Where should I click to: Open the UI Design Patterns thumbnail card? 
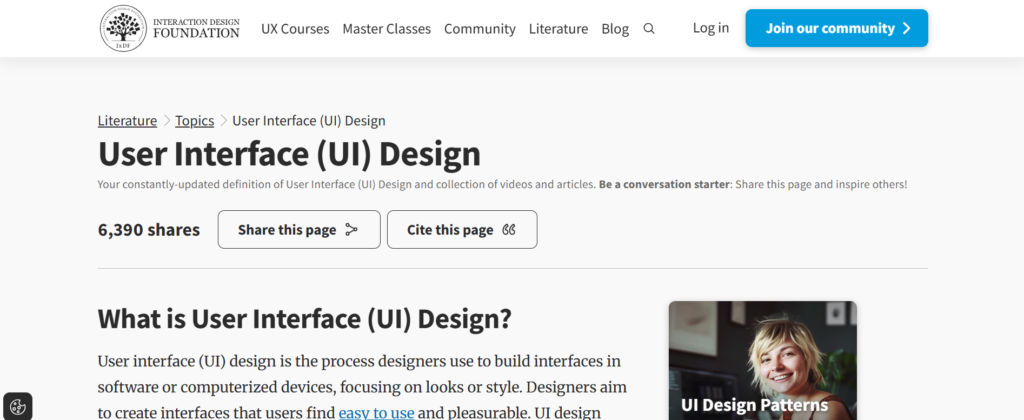coord(762,360)
